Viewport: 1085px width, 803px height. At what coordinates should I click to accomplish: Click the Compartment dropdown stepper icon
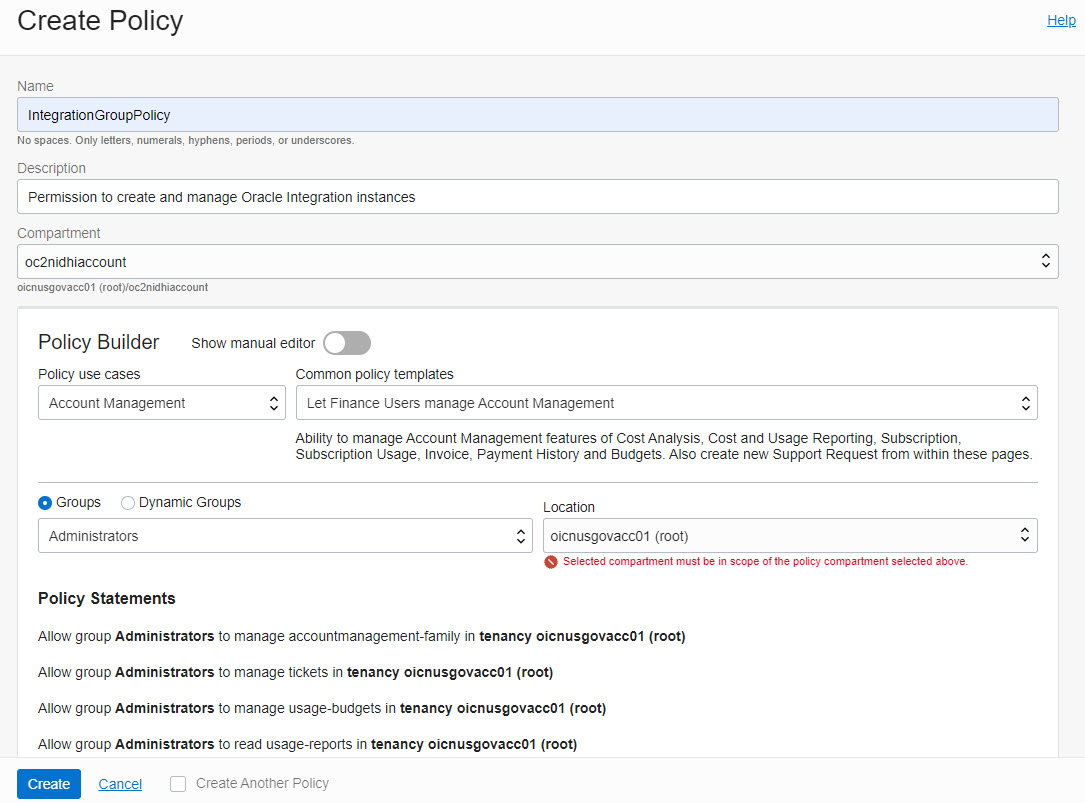tap(1046, 261)
